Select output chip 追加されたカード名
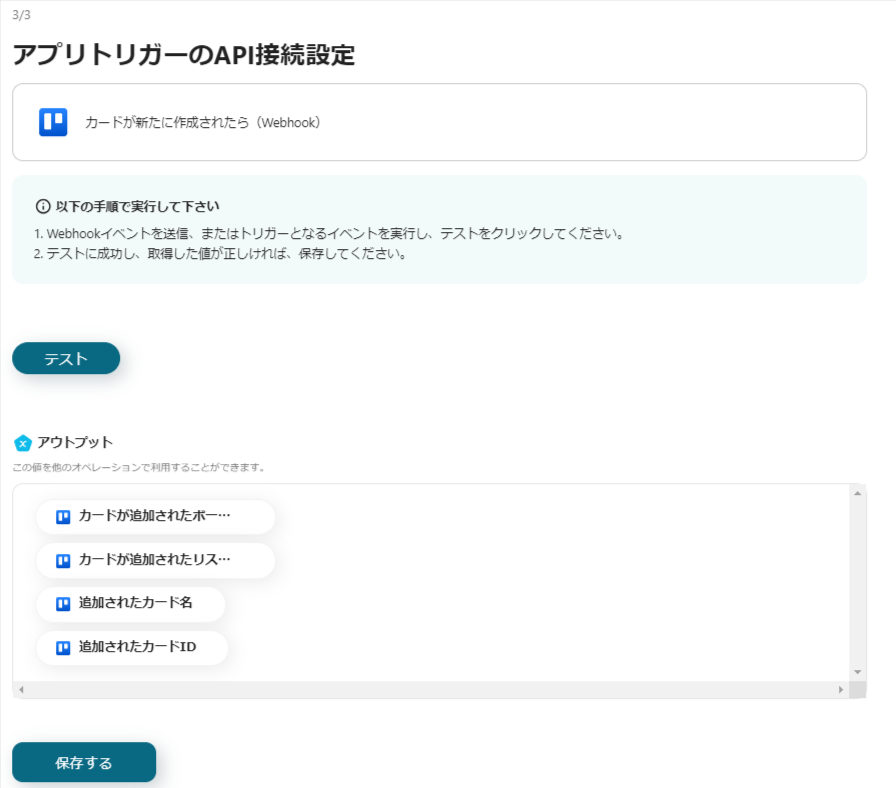Image resolution: width=896 pixels, height=788 pixels. (131, 603)
